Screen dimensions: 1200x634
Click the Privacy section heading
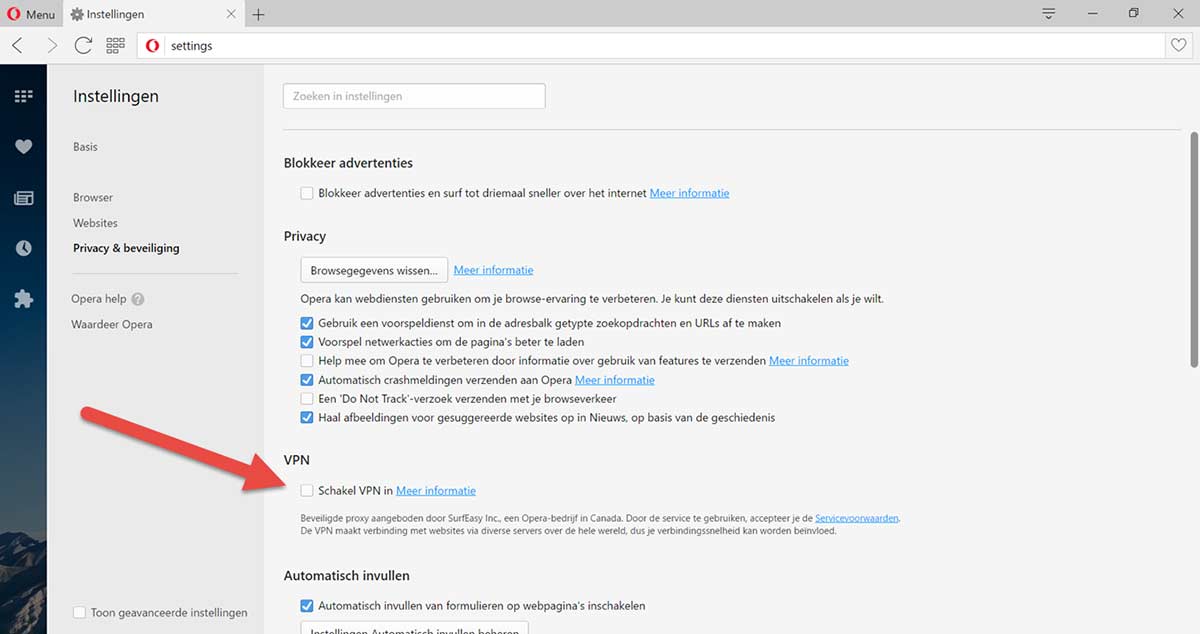click(x=305, y=236)
